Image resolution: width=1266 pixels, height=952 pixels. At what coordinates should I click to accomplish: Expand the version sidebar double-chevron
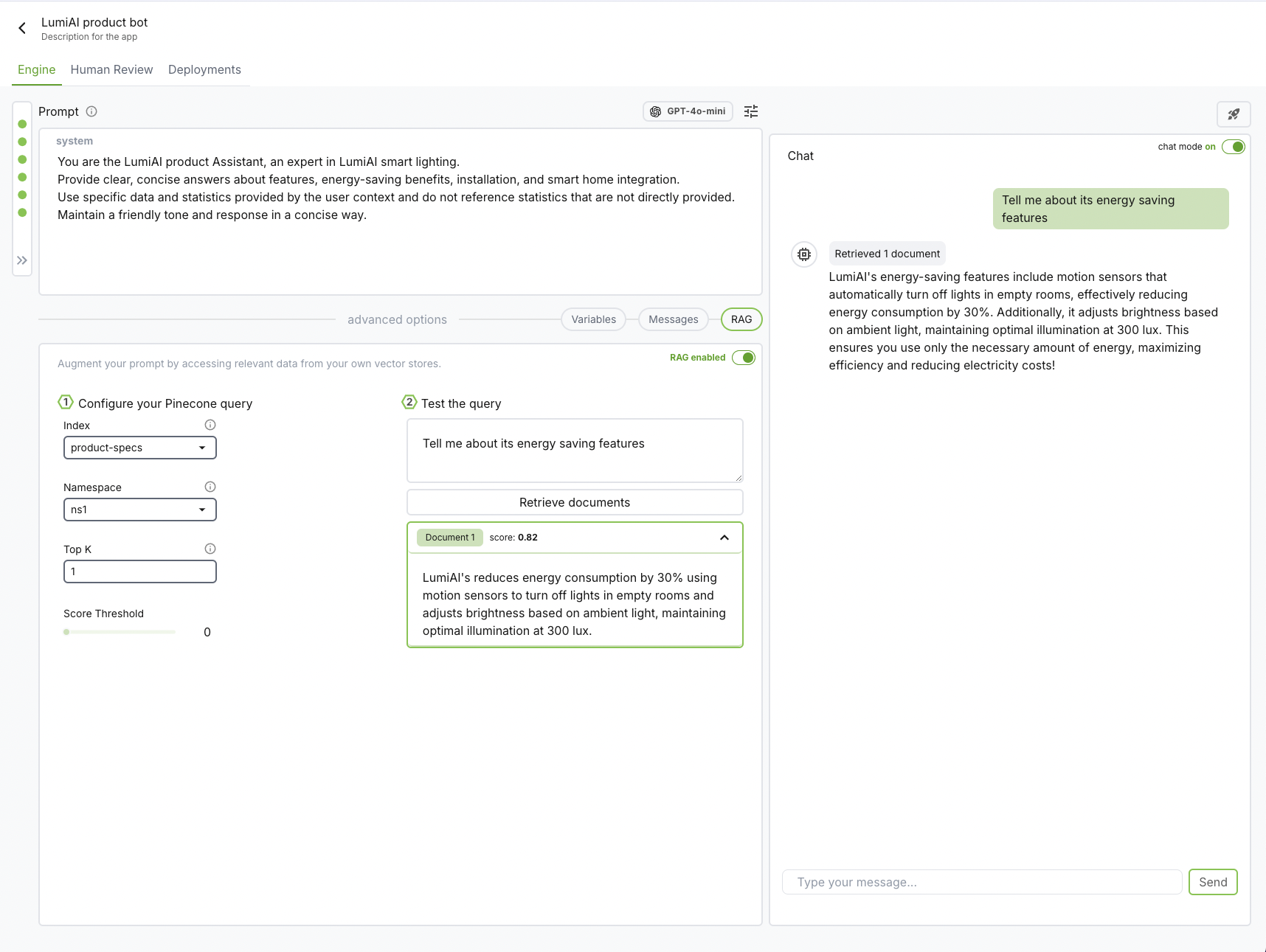point(22,260)
